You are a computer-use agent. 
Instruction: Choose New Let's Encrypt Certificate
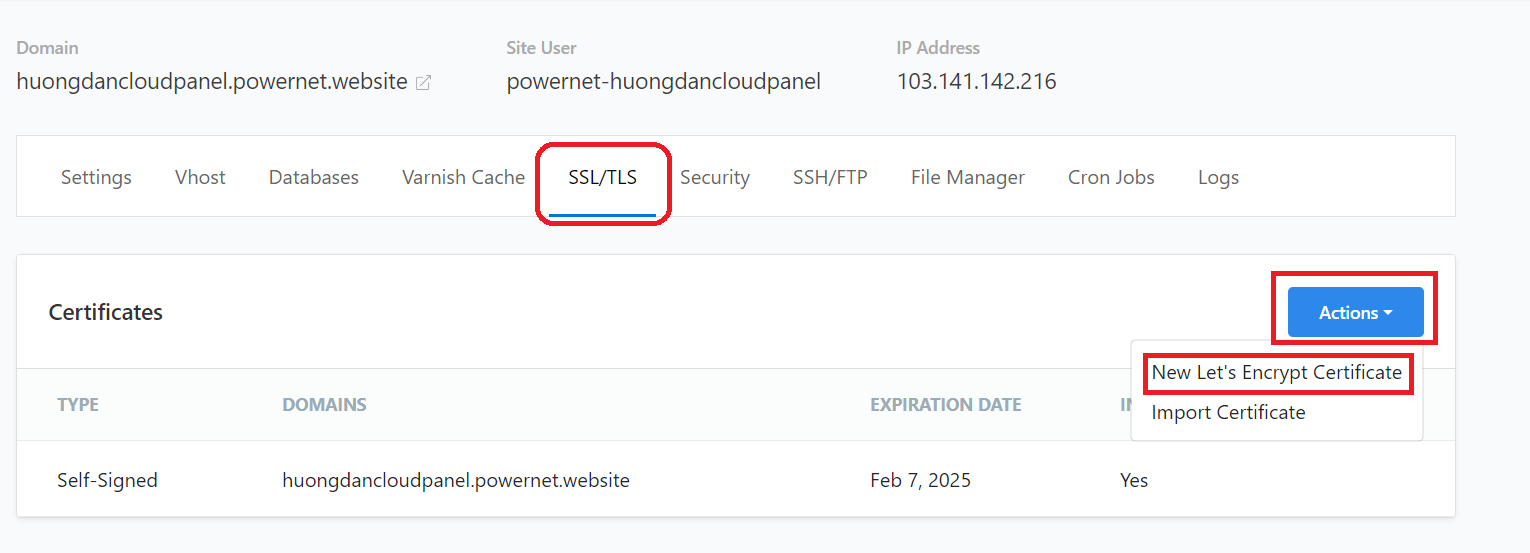coord(1277,372)
